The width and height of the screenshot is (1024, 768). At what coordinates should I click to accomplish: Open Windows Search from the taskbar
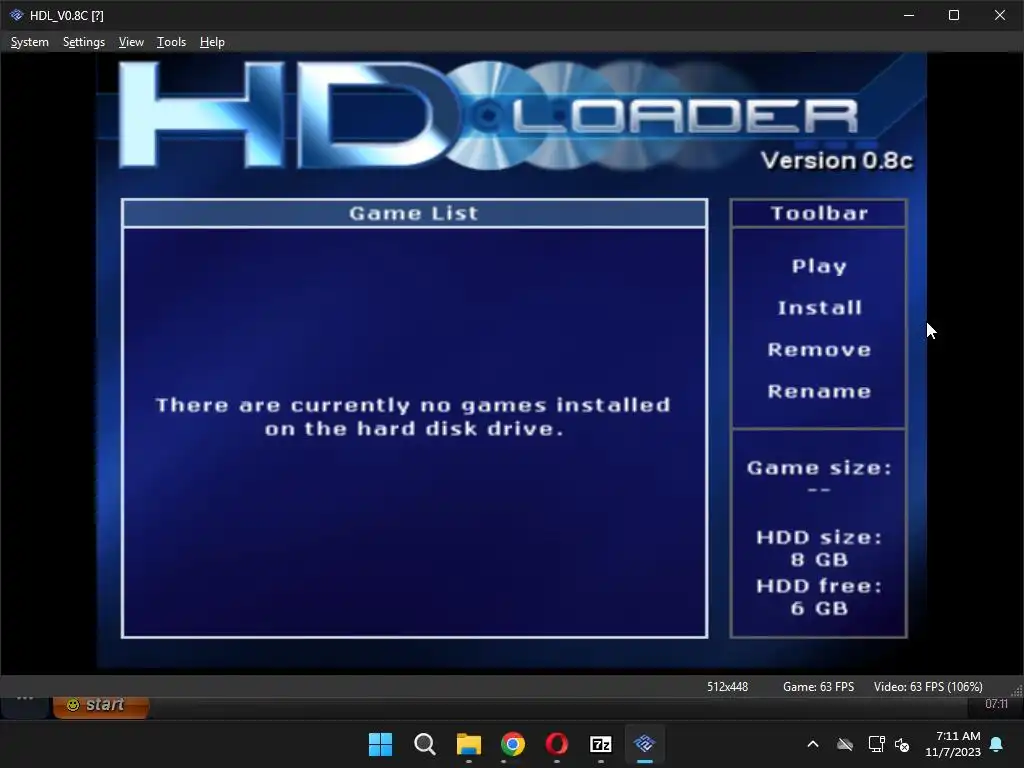[424, 744]
